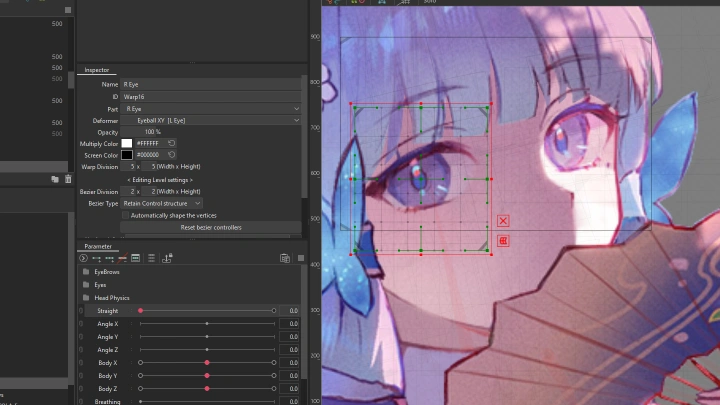Click the Warp Division height field
Viewport: 720px width, 405px height.
pos(148,167)
